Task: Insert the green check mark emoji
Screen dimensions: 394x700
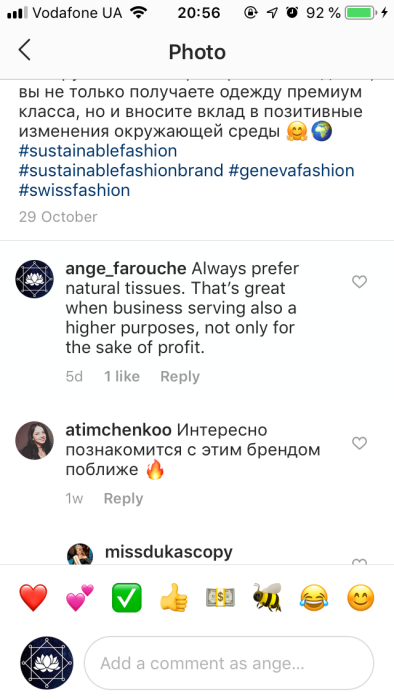Action: tap(127, 598)
